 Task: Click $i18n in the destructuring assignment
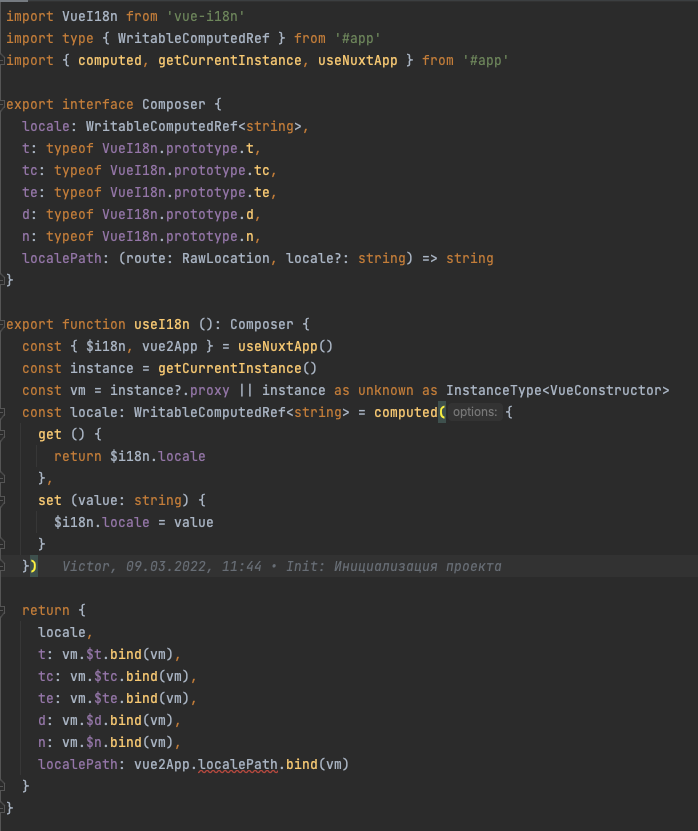pyautogui.click(x=106, y=346)
